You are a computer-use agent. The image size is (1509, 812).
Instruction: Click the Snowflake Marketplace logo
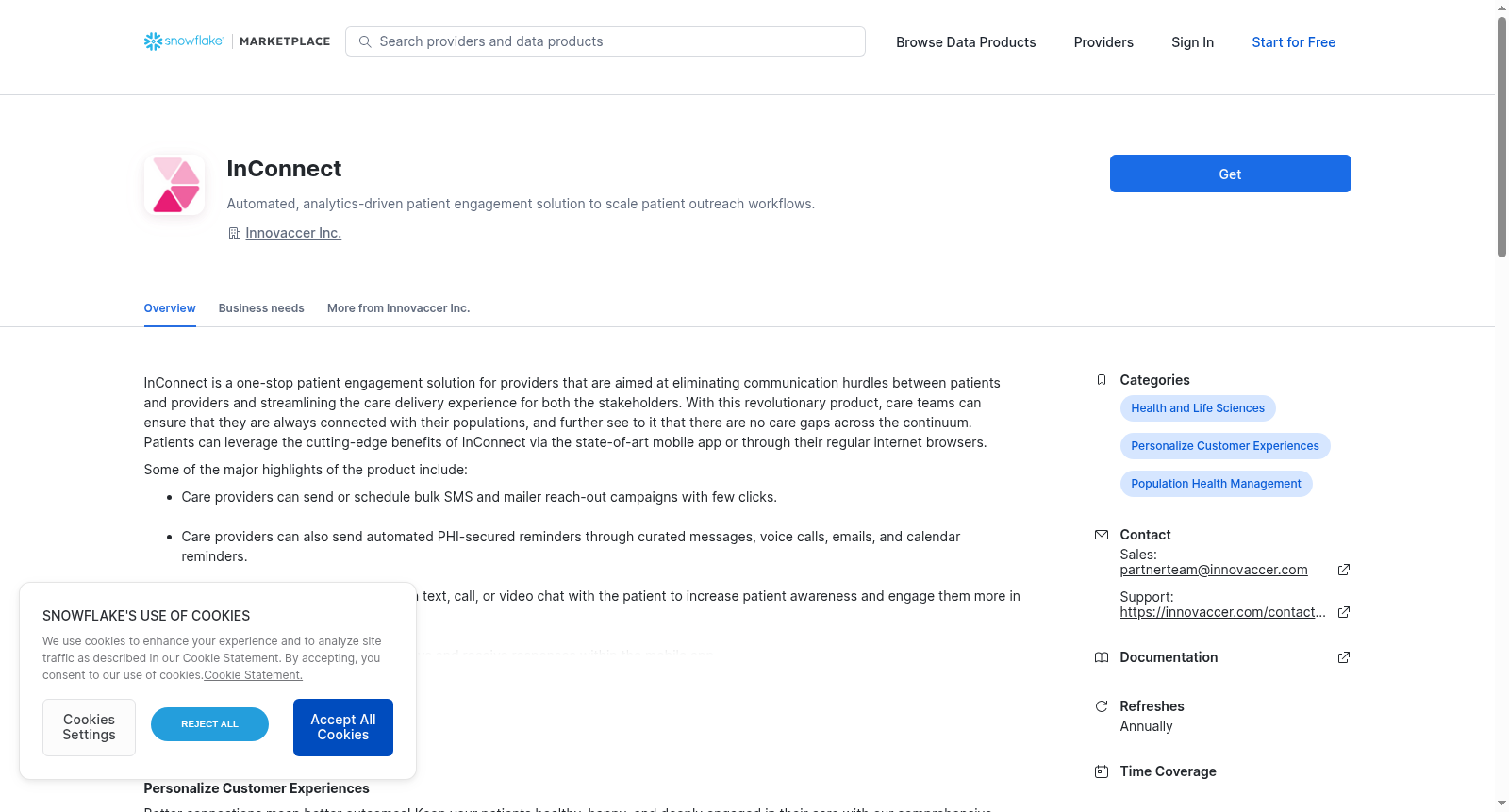click(237, 41)
